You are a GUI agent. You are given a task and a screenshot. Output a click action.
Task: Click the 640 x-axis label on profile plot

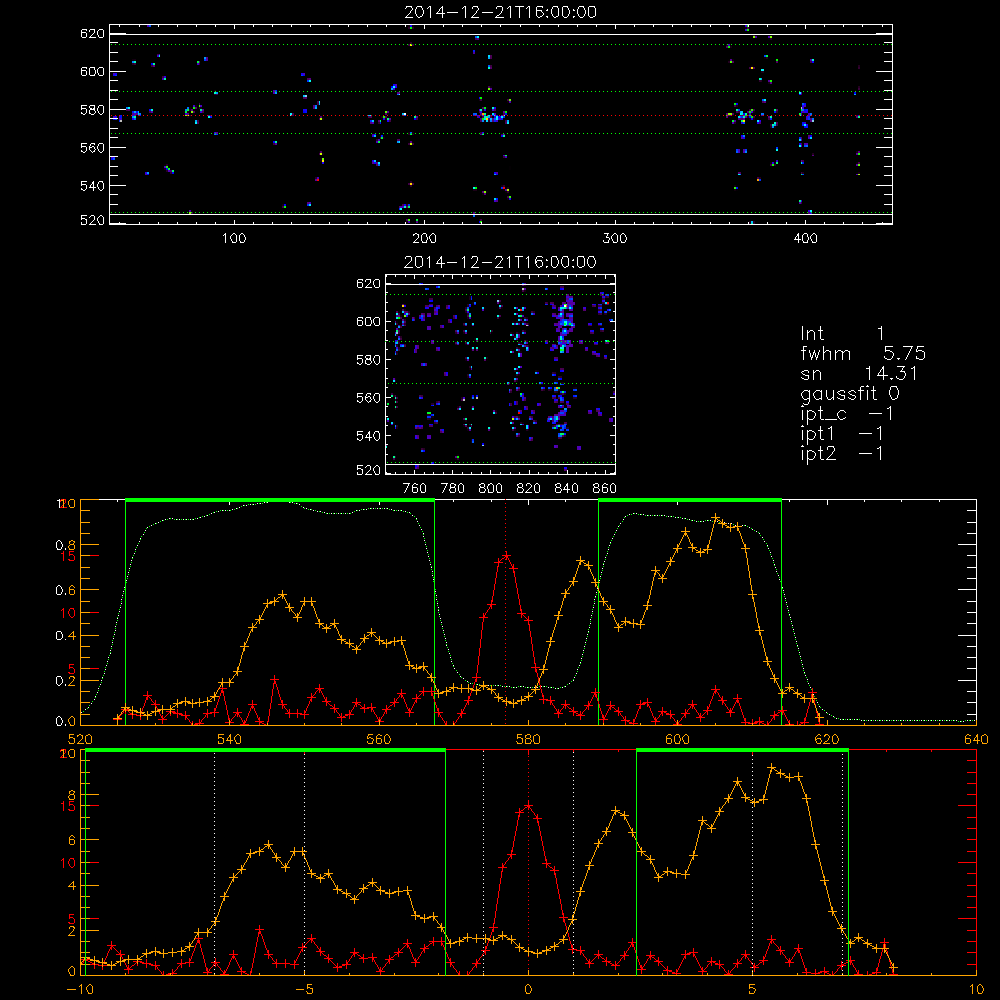(x=976, y=739)
